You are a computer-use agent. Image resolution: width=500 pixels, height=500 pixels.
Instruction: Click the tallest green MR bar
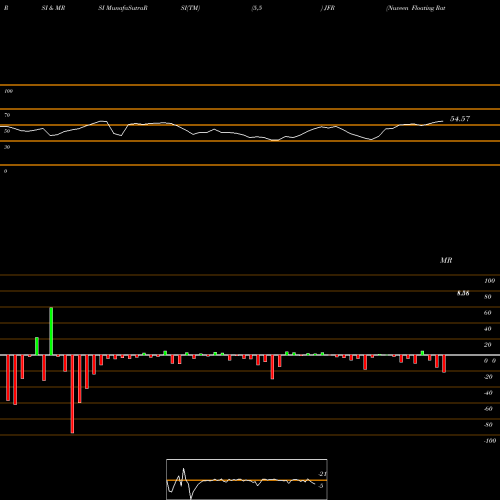pos(51,331)
